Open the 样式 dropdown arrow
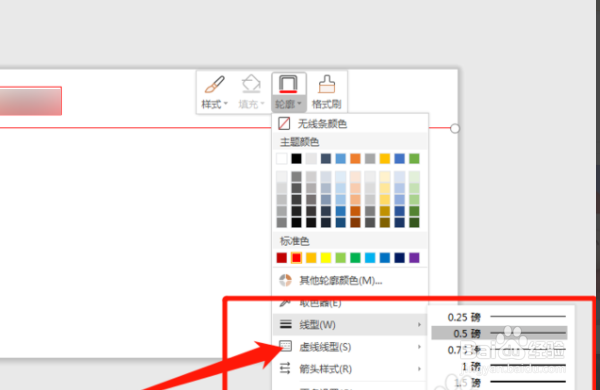600x390 pixels. (226, 104)
